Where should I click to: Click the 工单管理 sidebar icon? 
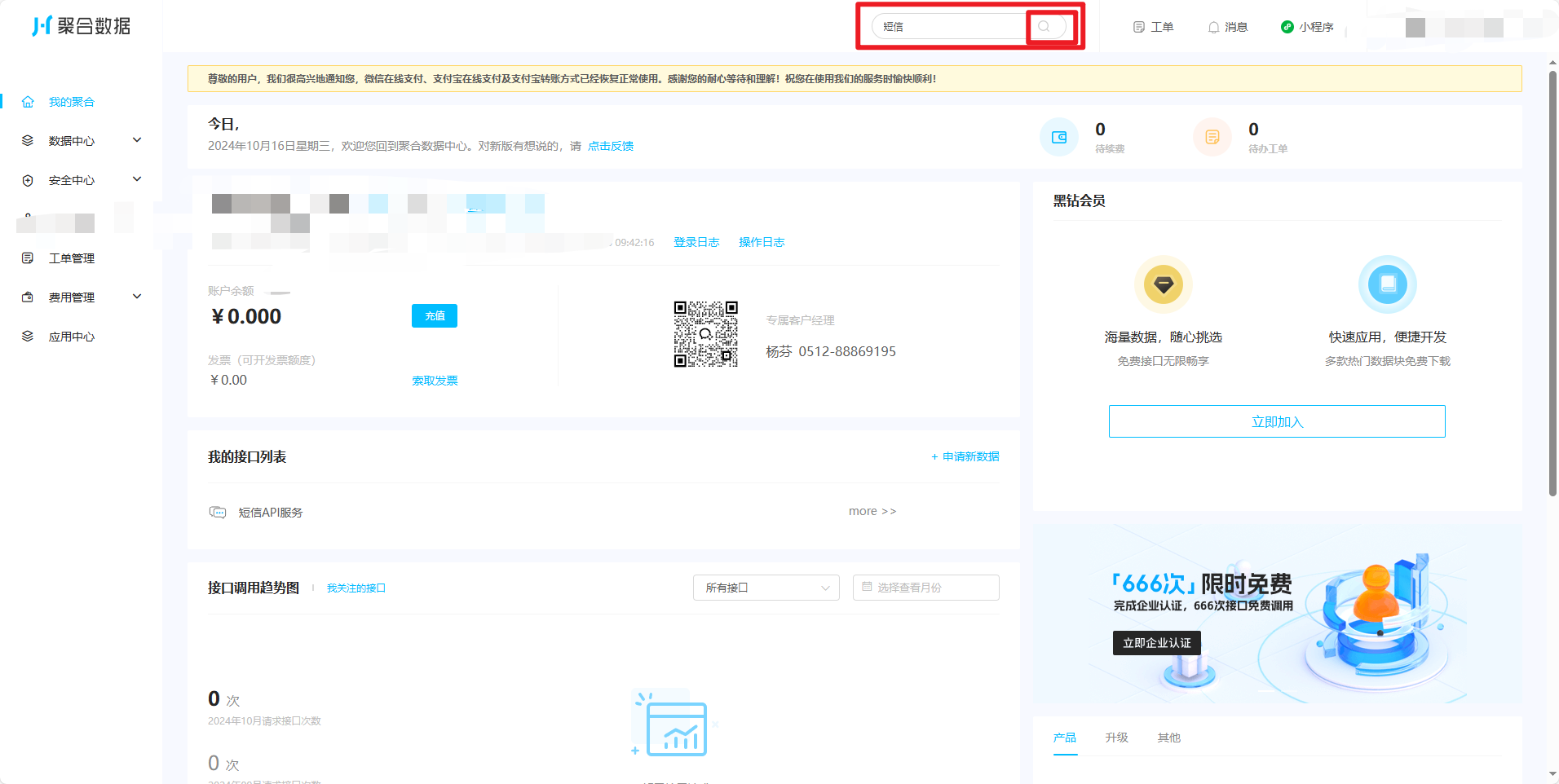28,258
